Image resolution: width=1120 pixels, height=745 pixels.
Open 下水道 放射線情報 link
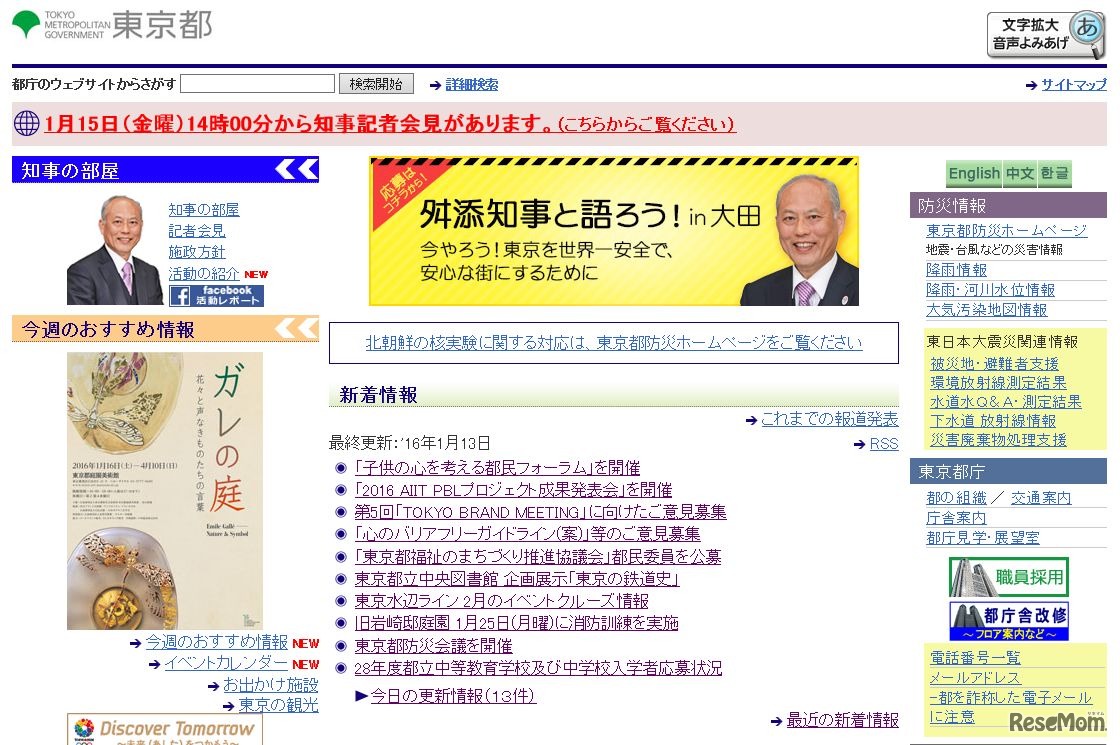pos(993,421)
